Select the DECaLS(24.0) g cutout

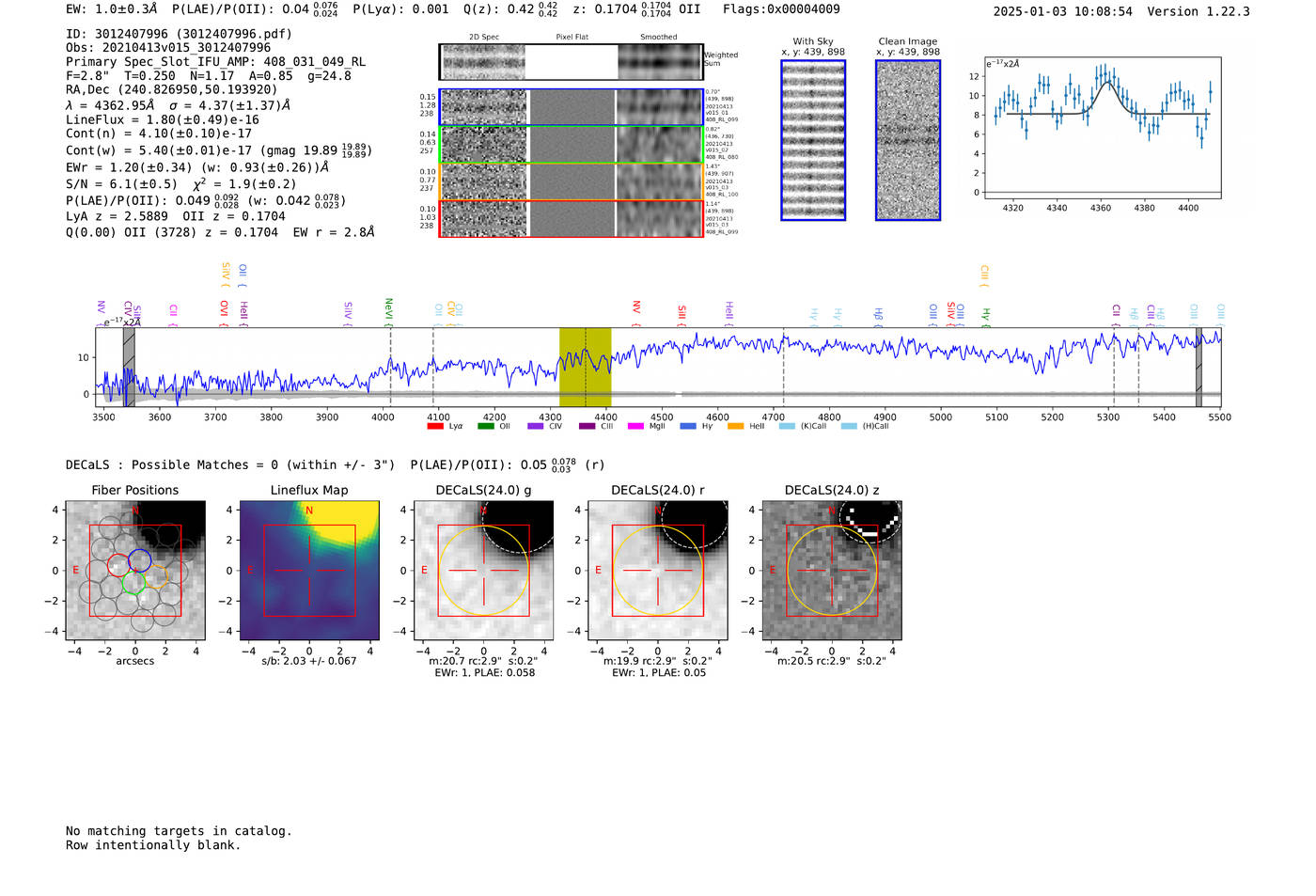click(x=483, y=571)
